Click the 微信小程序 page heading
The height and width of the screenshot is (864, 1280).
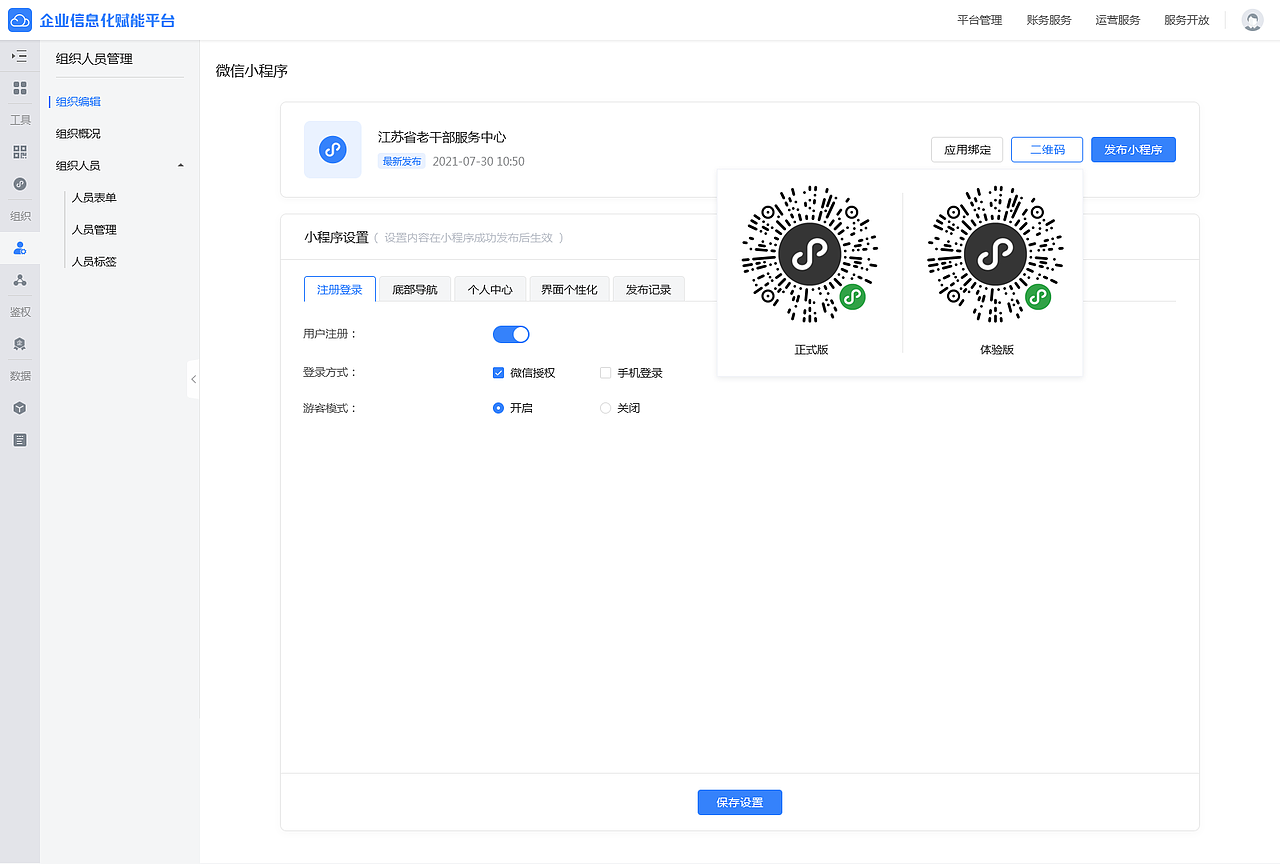click(252, 71)
